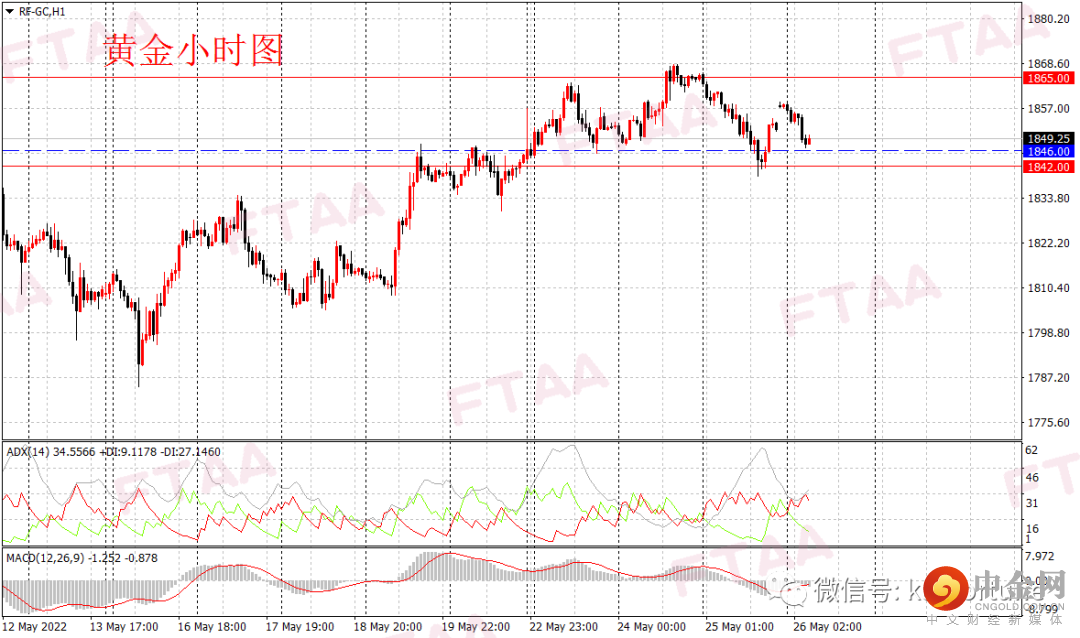Click the 1868.60 price axis value

(x=1048, y=63)
